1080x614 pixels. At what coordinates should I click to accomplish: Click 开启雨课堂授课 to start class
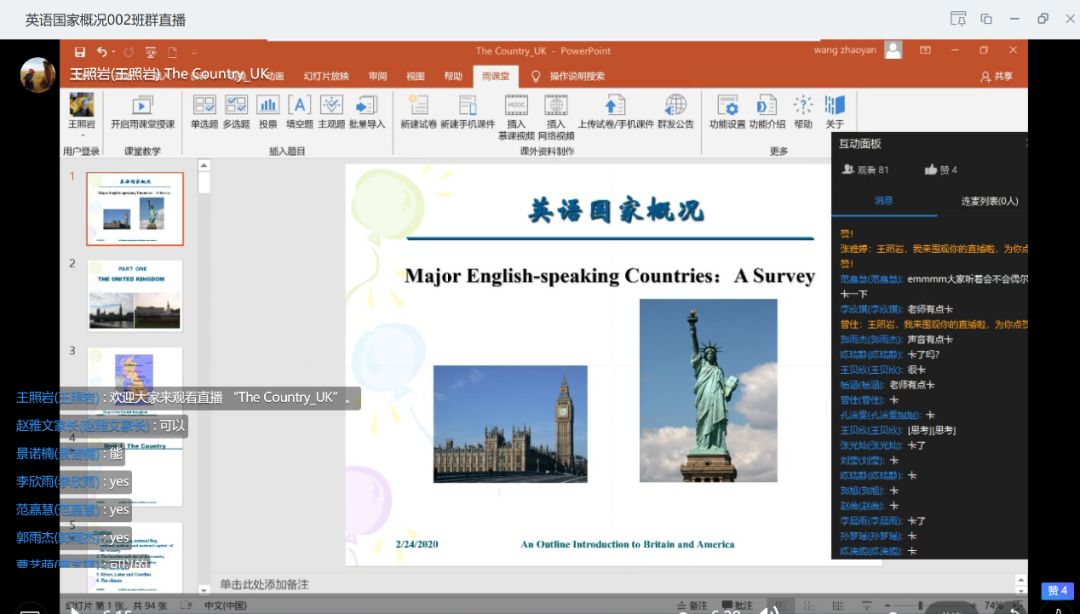click(x=142, y=111)
